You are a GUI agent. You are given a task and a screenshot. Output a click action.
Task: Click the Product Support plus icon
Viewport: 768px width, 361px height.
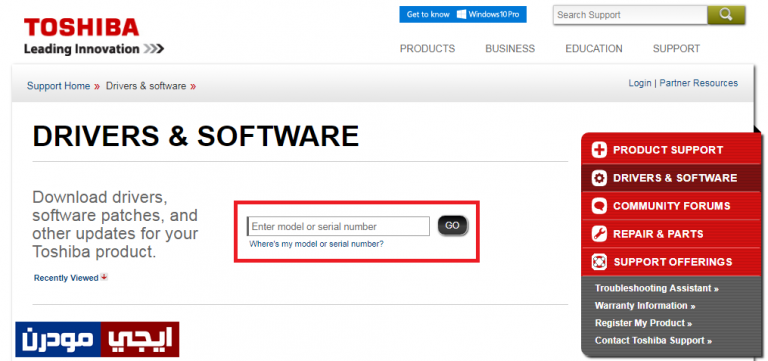(599, 150)
